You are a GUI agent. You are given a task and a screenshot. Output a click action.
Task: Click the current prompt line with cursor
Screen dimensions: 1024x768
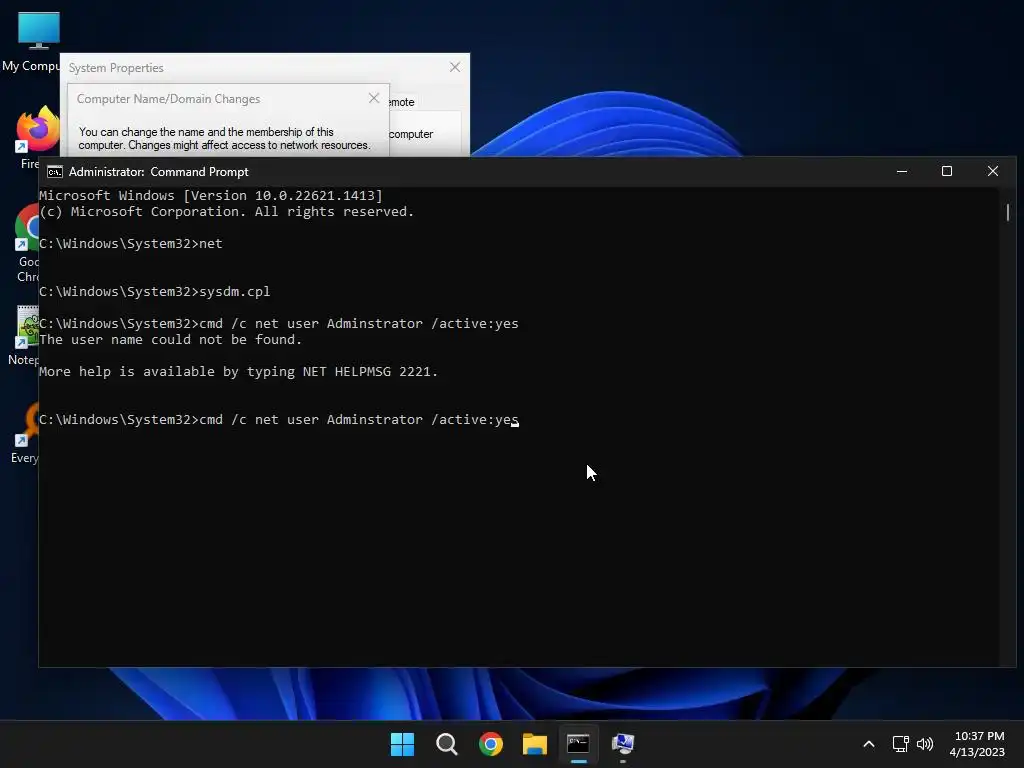[x=279, y=419]
